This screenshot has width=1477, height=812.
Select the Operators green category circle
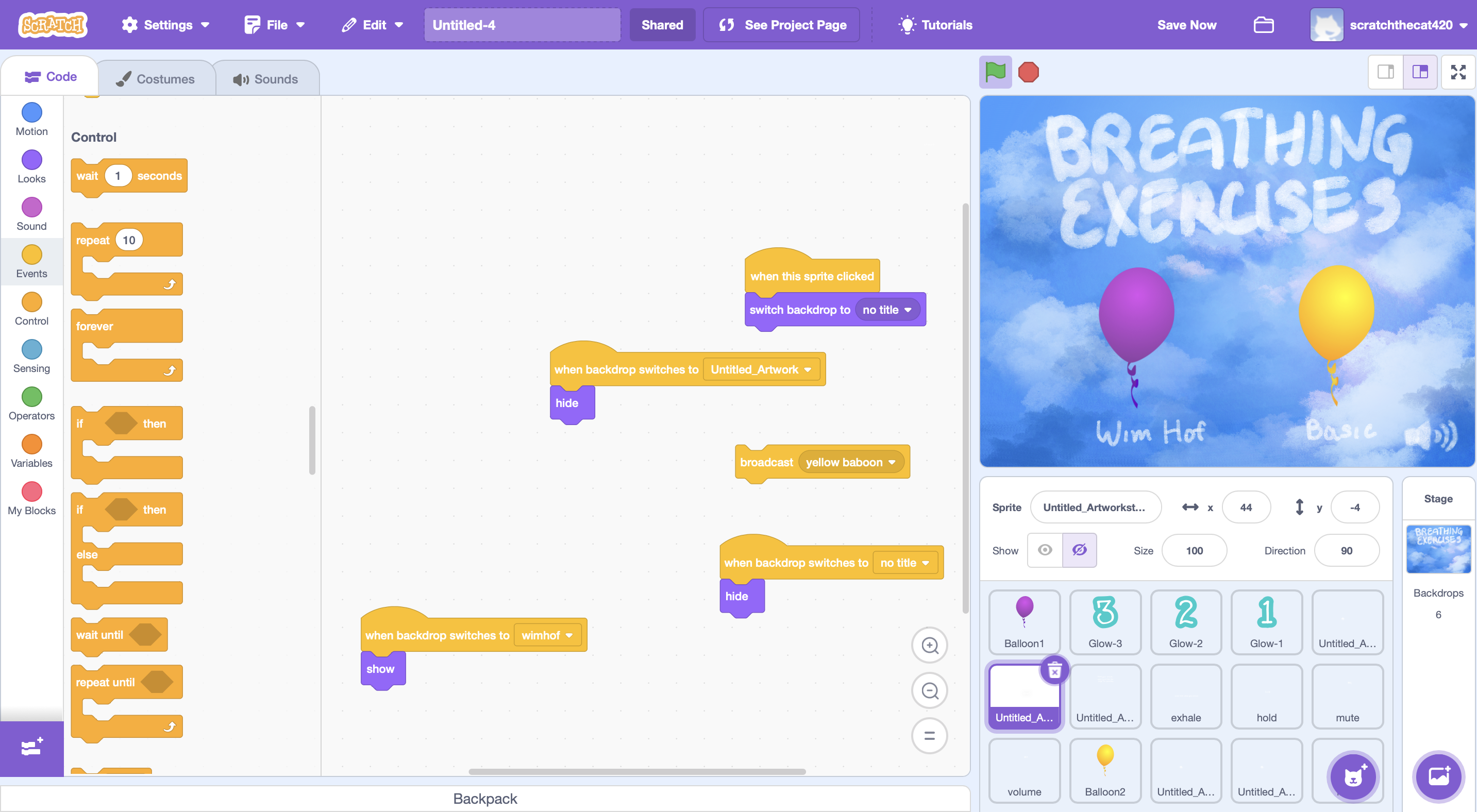[31, 397]
